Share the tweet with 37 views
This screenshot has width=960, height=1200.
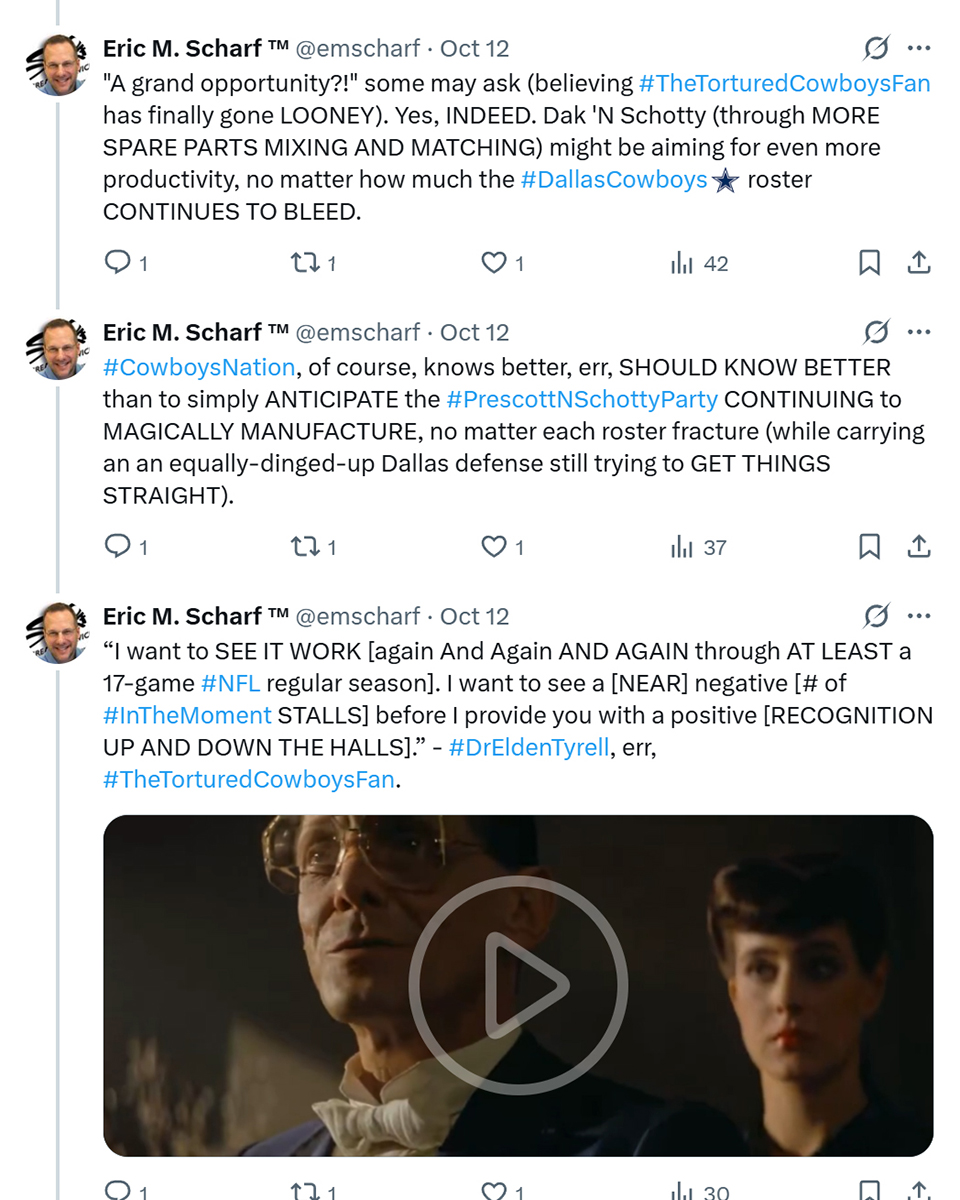pyautogui.click(x=919, y=547)
